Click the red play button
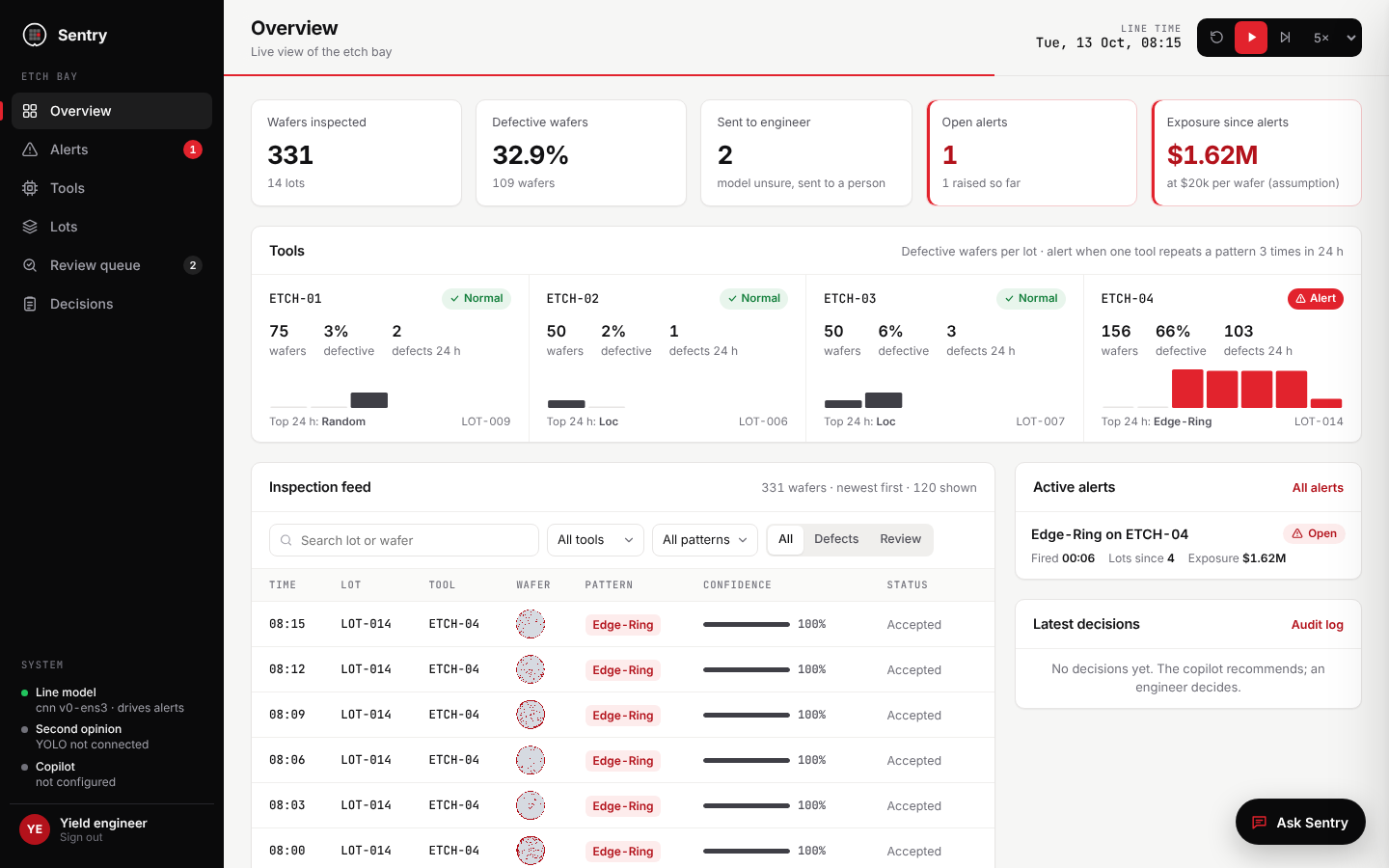This screenshot has width=1389, height=868. 1251,38
